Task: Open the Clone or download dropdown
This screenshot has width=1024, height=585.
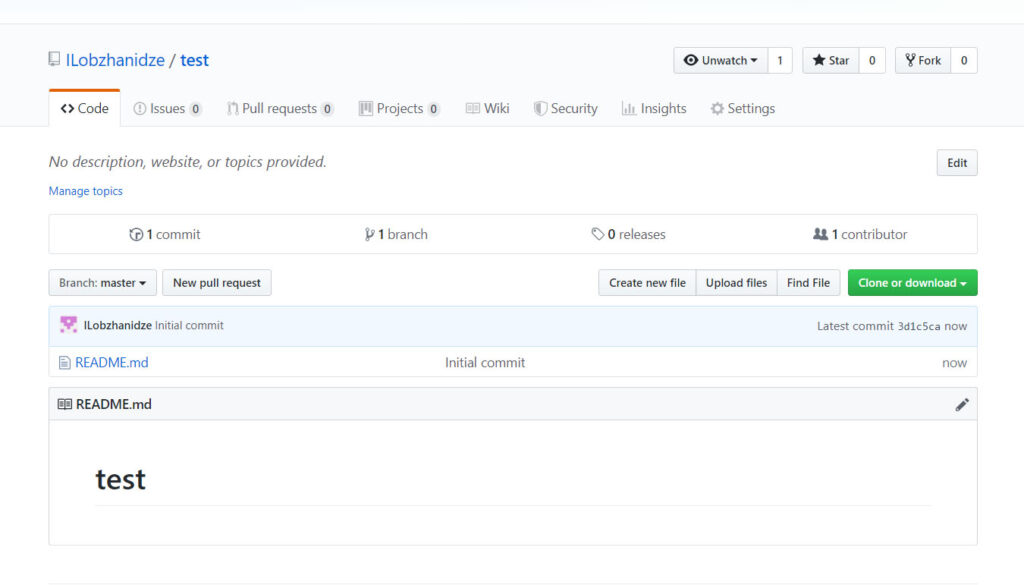Action: pyautogui.click(x=912, y=283)
